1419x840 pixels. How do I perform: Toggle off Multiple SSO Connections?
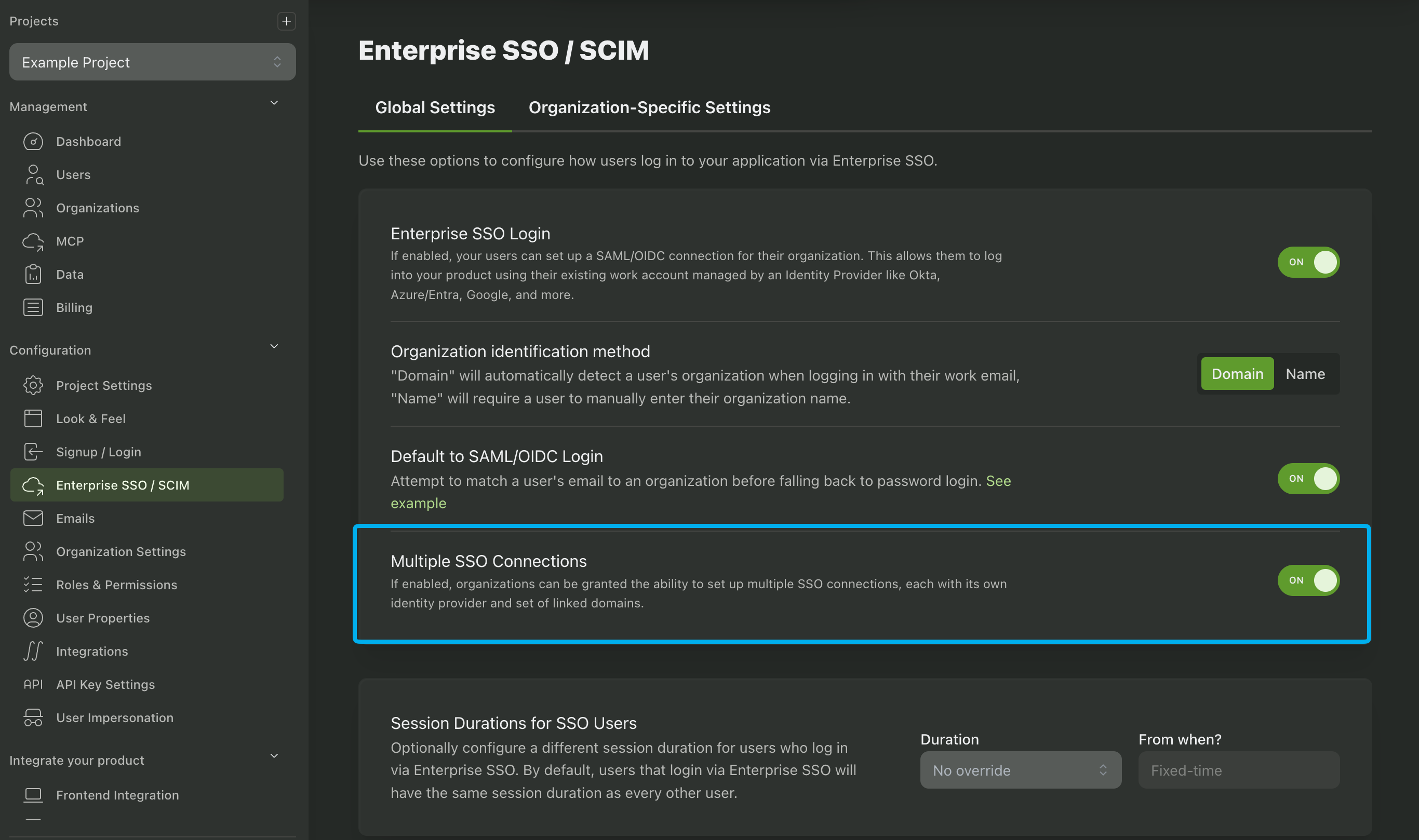click(x=1308, y=580)
